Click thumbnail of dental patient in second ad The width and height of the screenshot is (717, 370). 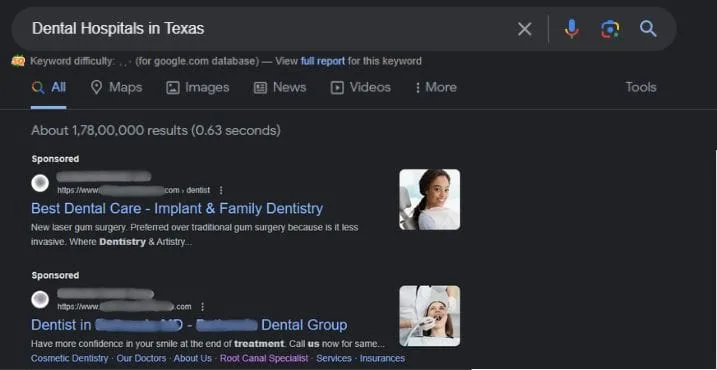pos(430,316)
